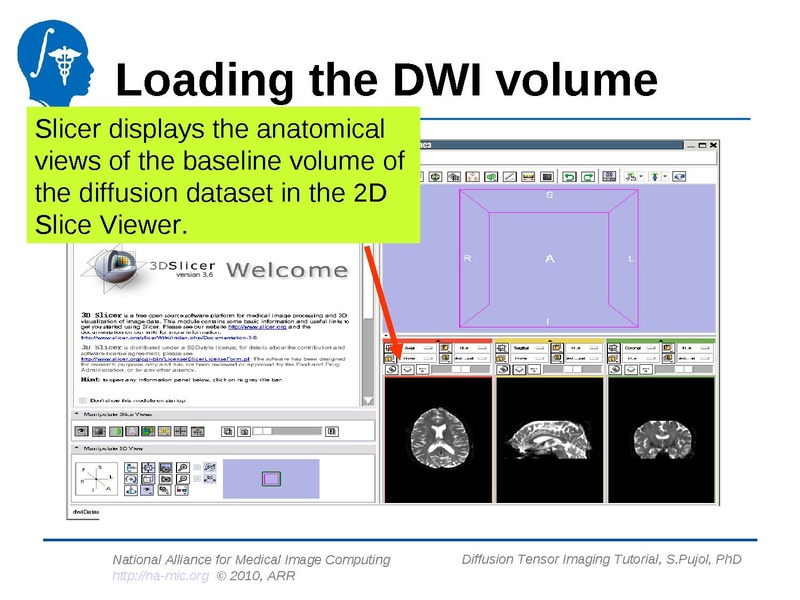800x600 pixels.
Task: Click the stereo red-blue glasses icon in Manipulate 3D View
Action: 182,490
